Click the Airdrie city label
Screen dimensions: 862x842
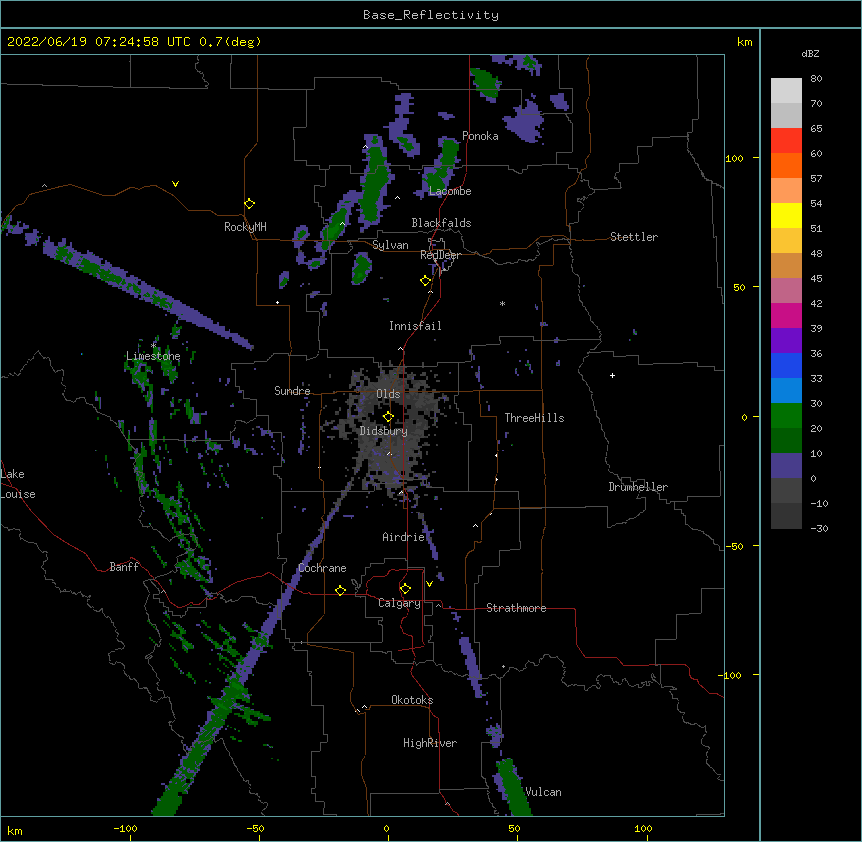[x=404, y=537]
